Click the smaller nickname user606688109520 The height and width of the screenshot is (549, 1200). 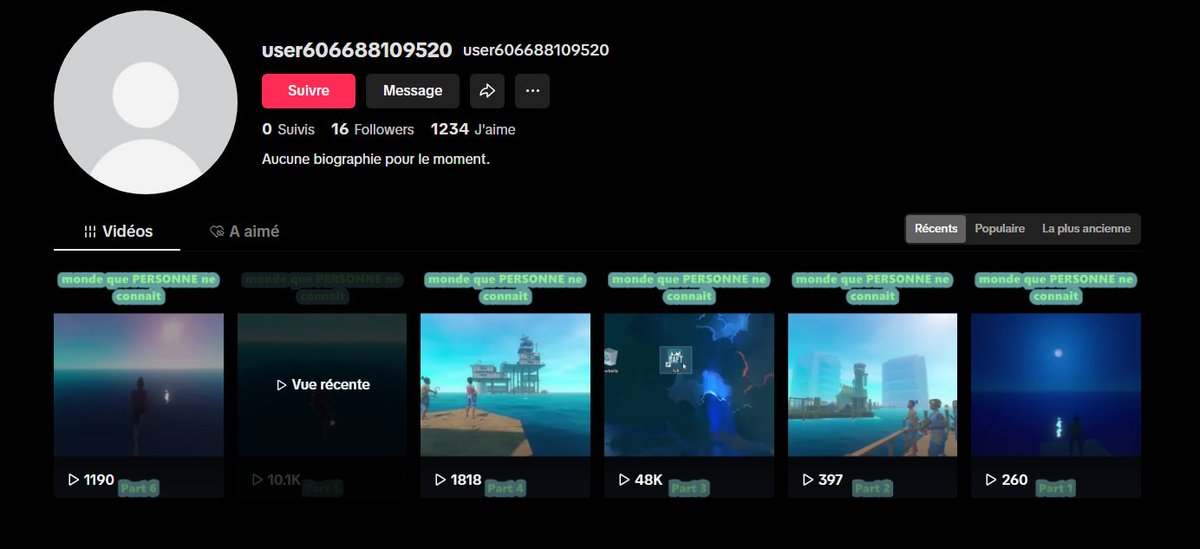pyautogui.click(x=536, y=50)
